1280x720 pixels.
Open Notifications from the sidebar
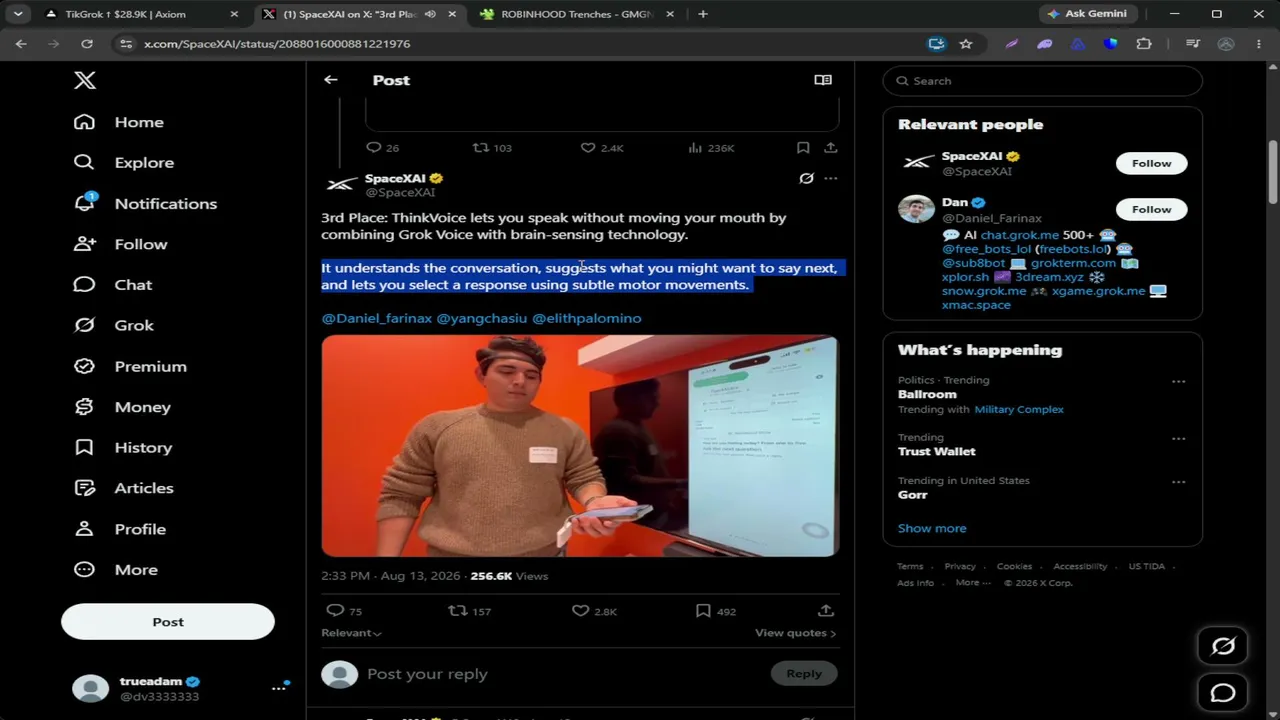click(x=145, y=203)
